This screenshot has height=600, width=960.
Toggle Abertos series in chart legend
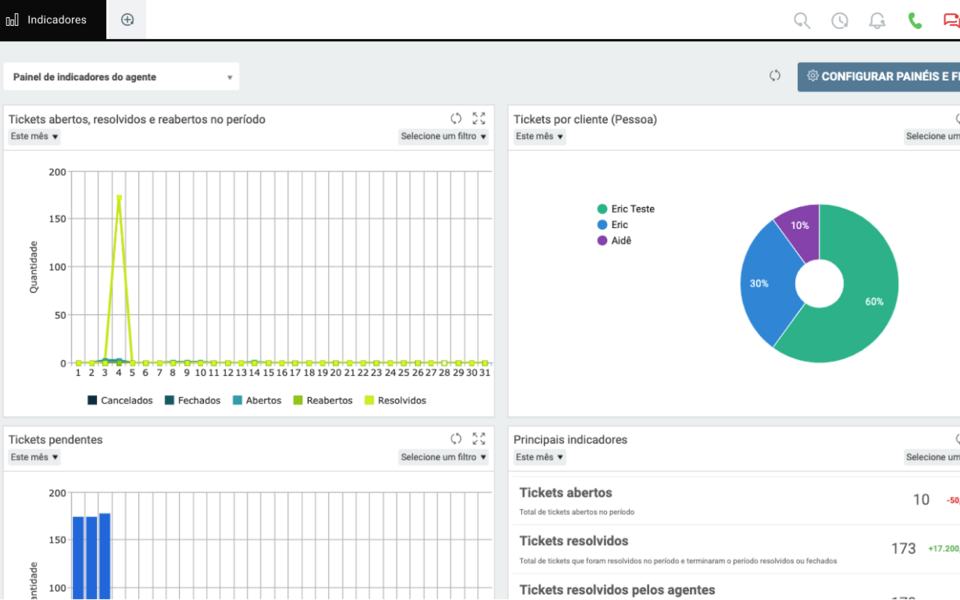coord(257,400)
